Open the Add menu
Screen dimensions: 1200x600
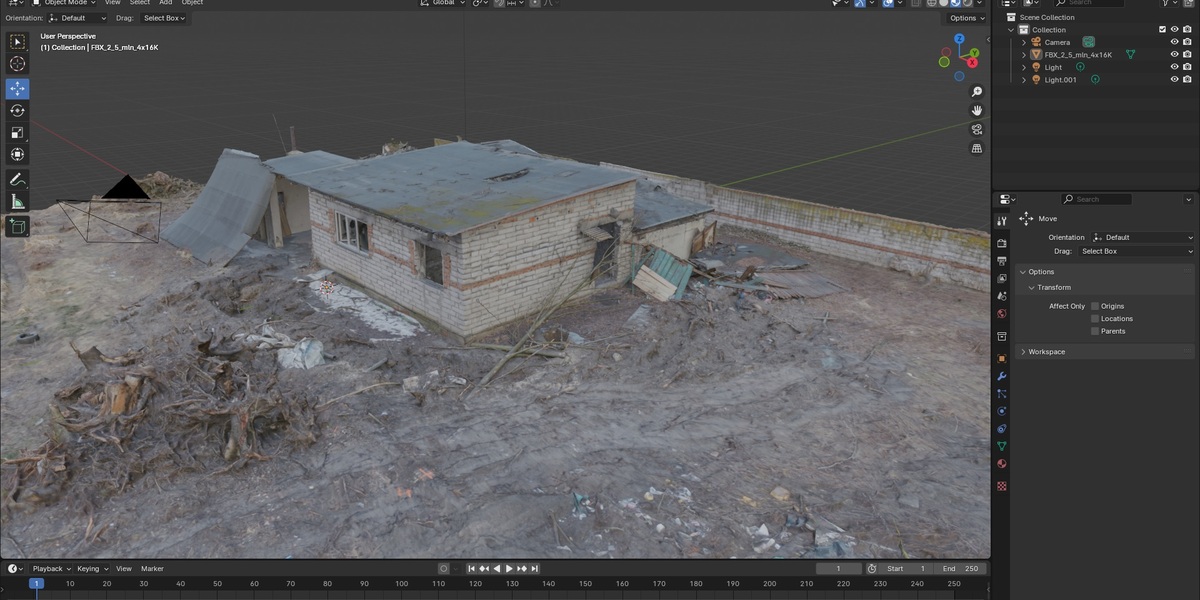[x=166, y=3]
